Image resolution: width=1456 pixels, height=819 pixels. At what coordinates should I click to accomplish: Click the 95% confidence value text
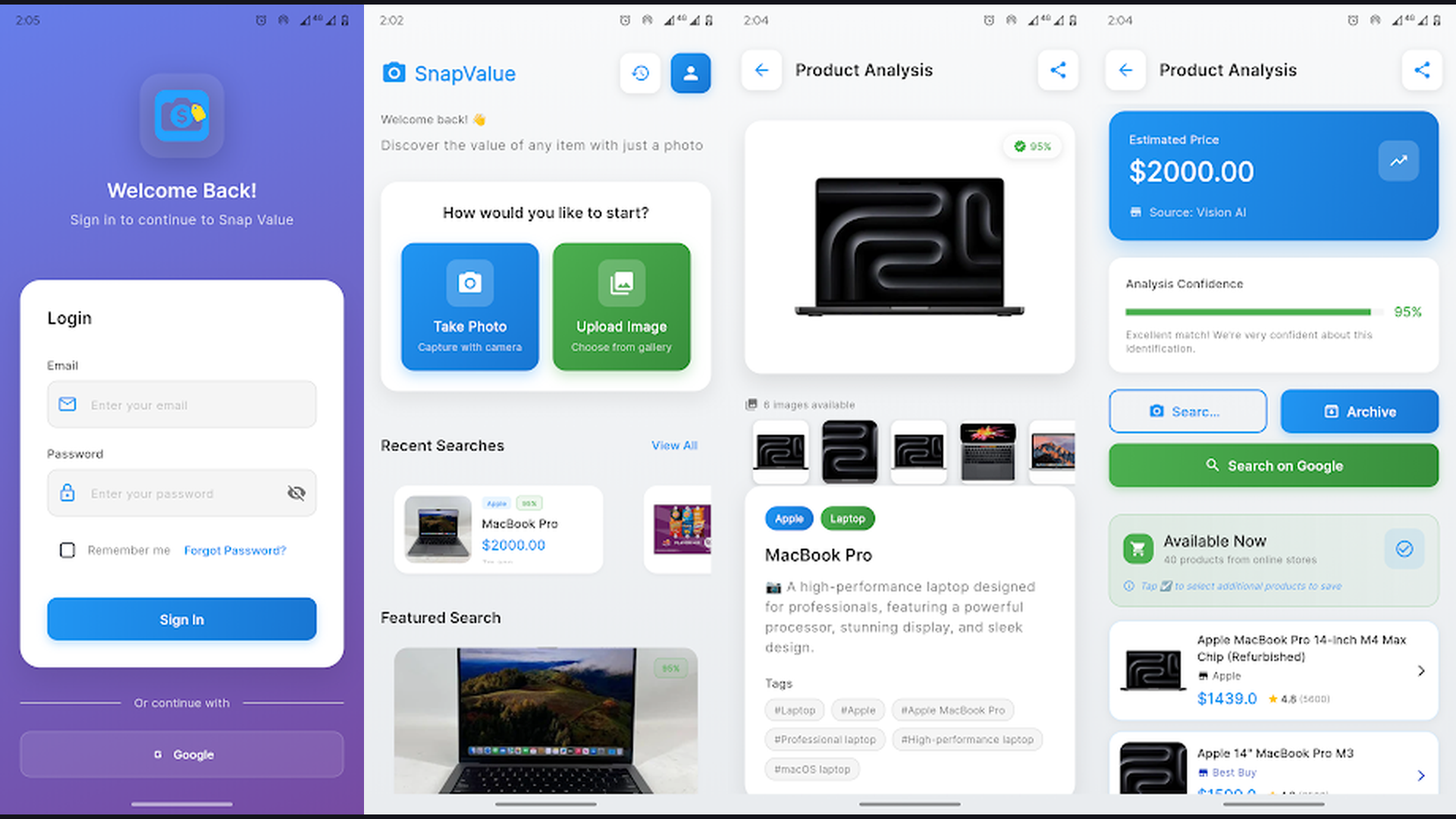[x=1407, y=312]
